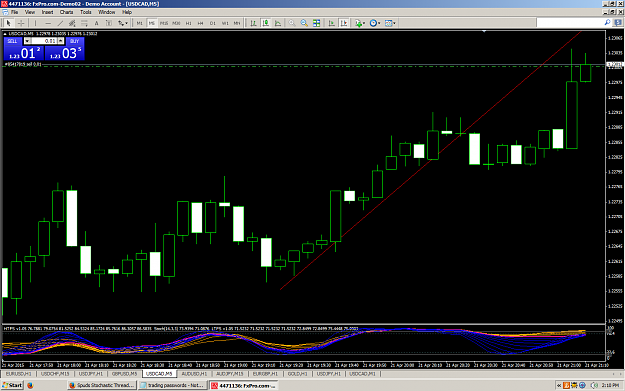Switch to the AUDJPY,M15 chart tab

point(230,374)
